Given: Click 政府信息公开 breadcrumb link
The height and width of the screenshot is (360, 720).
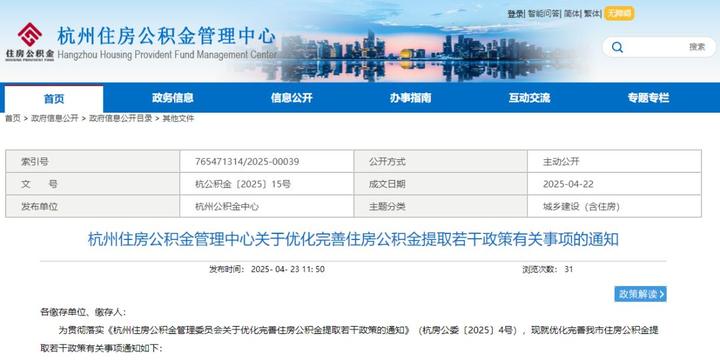Looking at the screenshot, I should [55, 118].
